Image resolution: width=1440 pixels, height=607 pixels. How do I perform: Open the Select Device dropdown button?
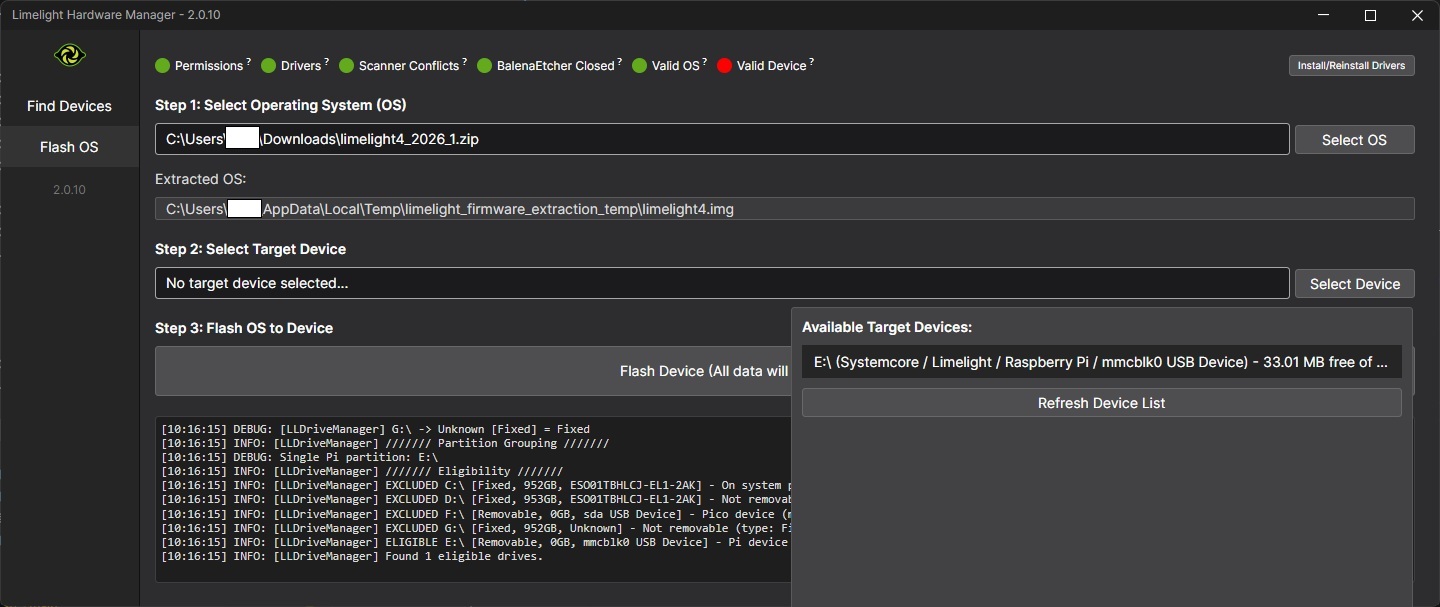(x=1354, y=284)
